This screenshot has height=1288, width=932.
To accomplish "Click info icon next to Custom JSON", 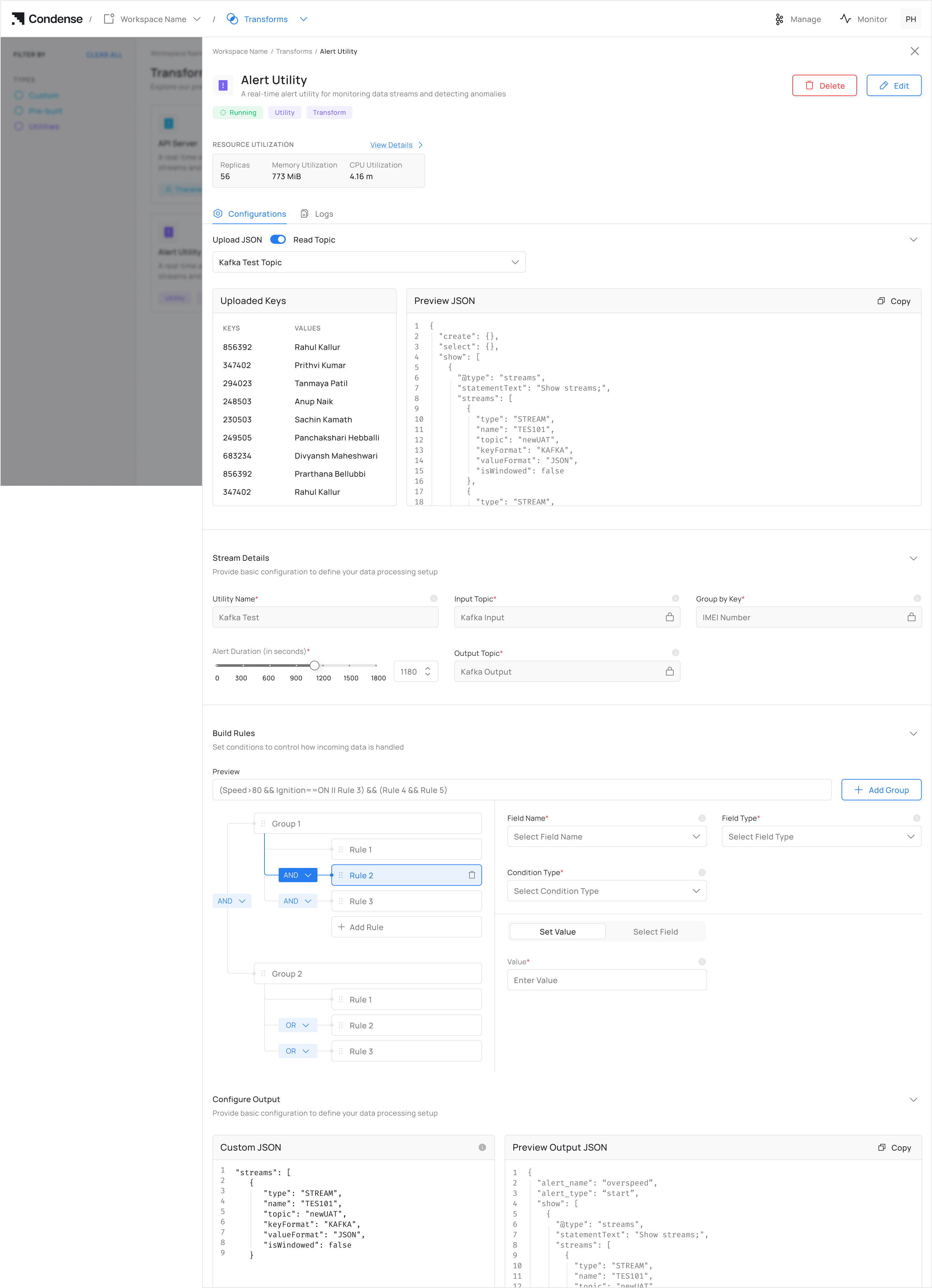I will 482,1147.
